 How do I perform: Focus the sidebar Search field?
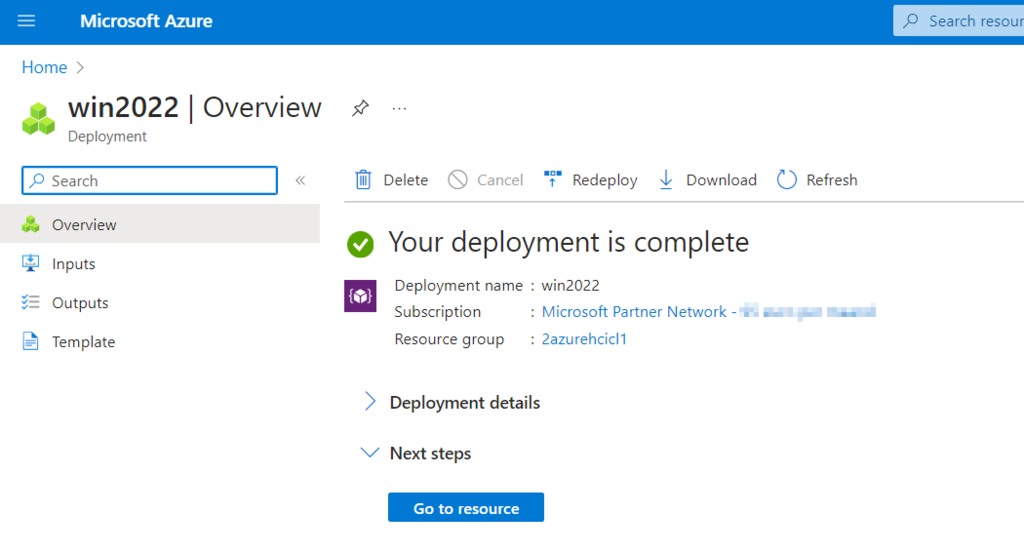[150, 180]
